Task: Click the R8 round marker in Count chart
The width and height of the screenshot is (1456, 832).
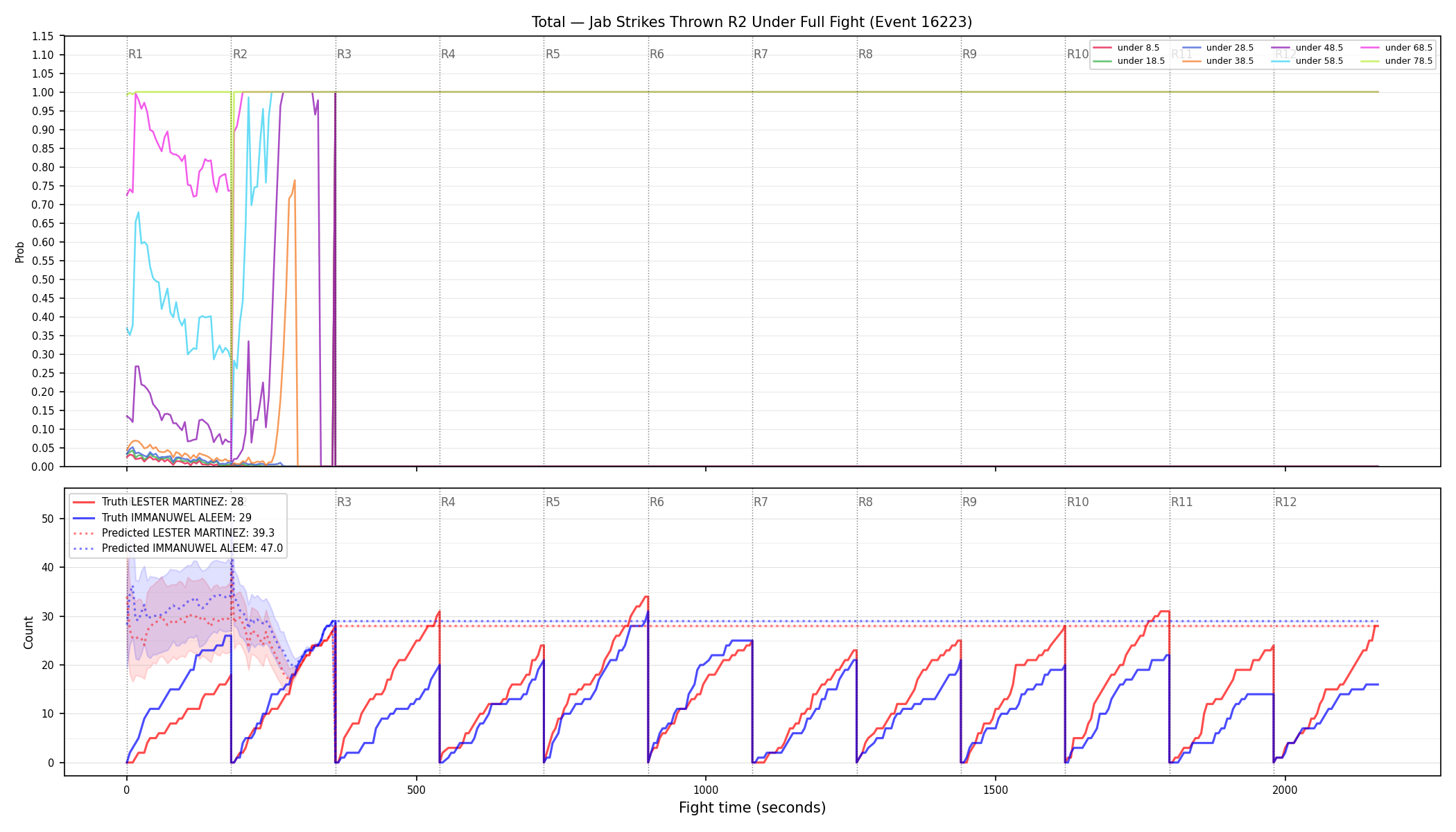Action: point(865,502)
